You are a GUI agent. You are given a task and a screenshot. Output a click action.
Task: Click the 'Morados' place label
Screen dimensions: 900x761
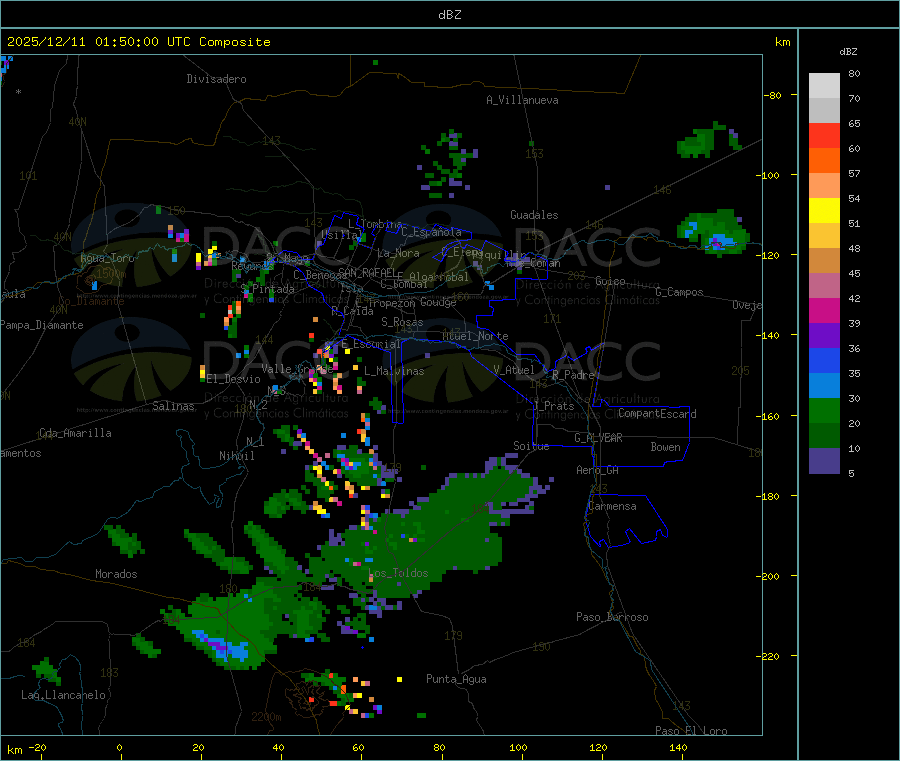(116, 574)
